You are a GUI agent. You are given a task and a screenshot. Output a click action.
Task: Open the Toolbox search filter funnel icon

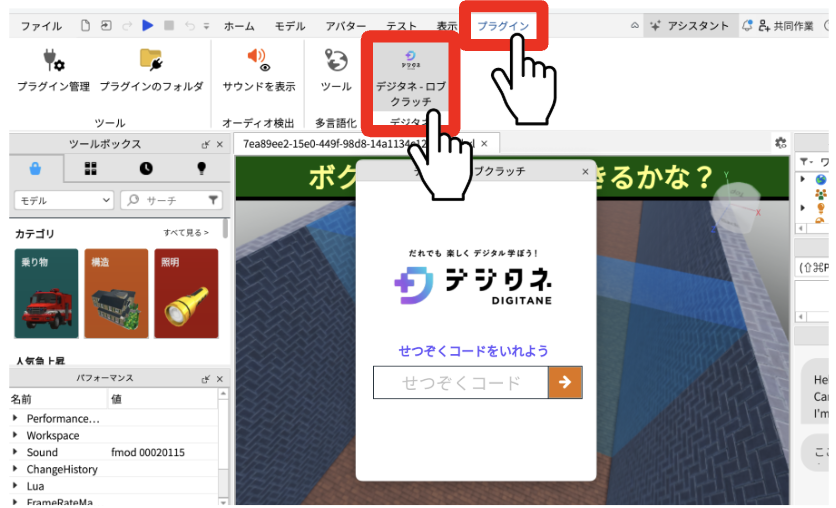pos(213,200)
